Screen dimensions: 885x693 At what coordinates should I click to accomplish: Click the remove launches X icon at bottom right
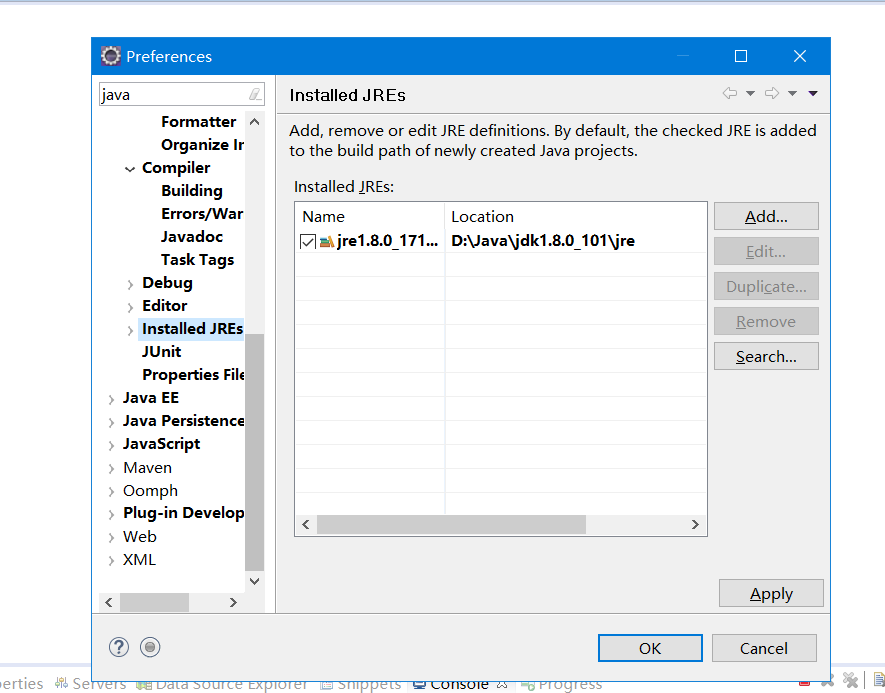(x=850, y=680)
